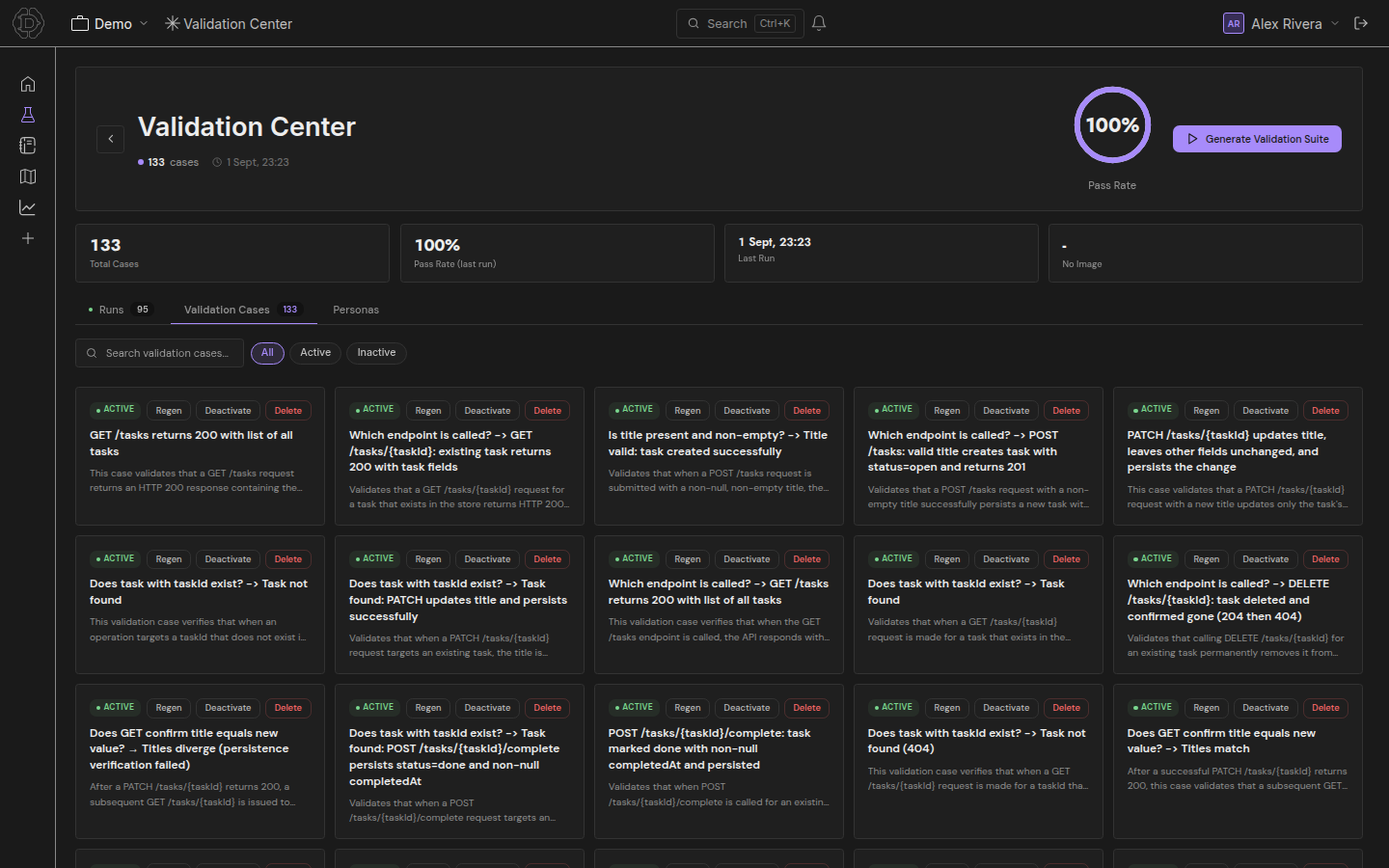Image resolution: width=1389 pixels, height=868 pixels.
Task: Open the global Search box with Ctrl+K
Action: 740,23
